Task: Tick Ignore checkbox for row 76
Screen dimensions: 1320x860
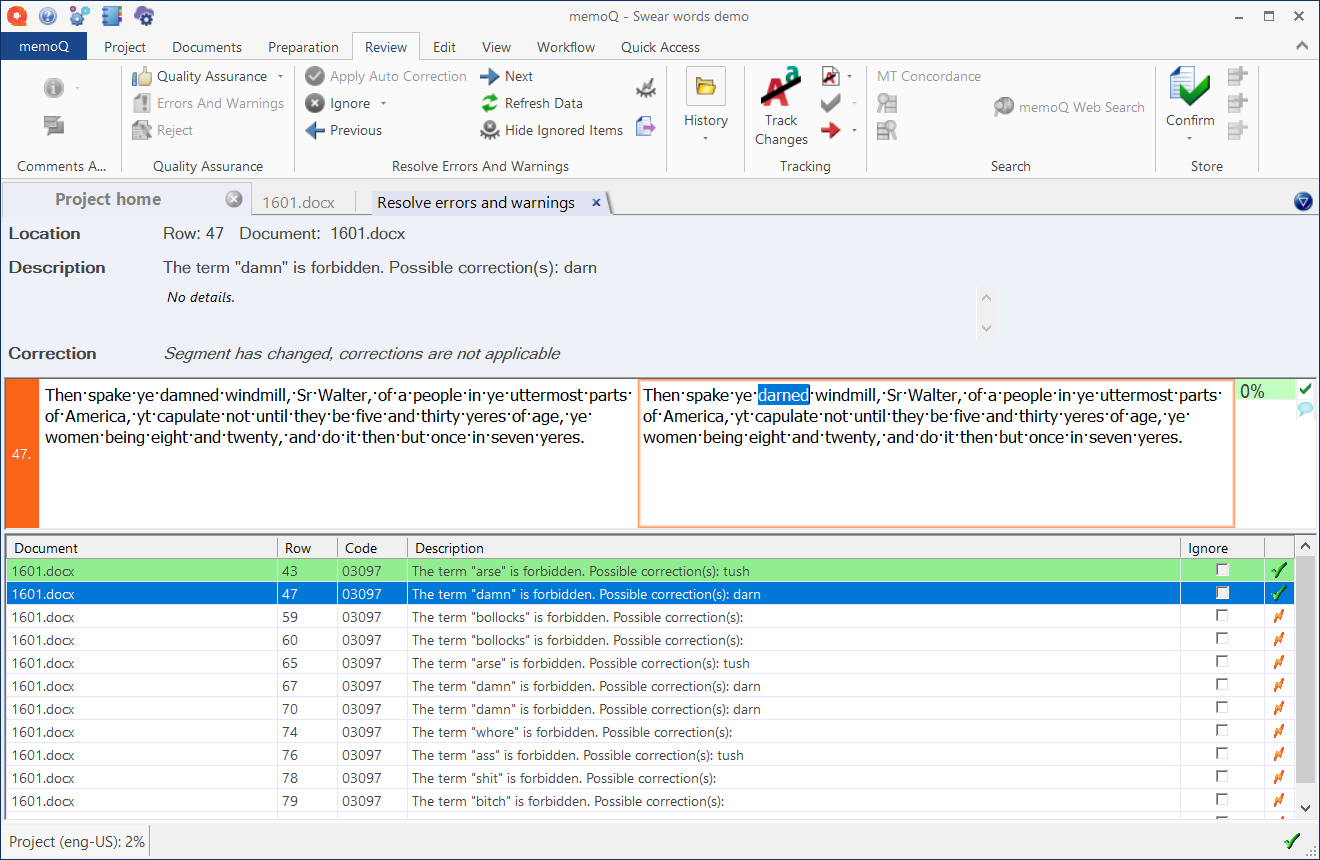Action: click(x=1222, y=754)
